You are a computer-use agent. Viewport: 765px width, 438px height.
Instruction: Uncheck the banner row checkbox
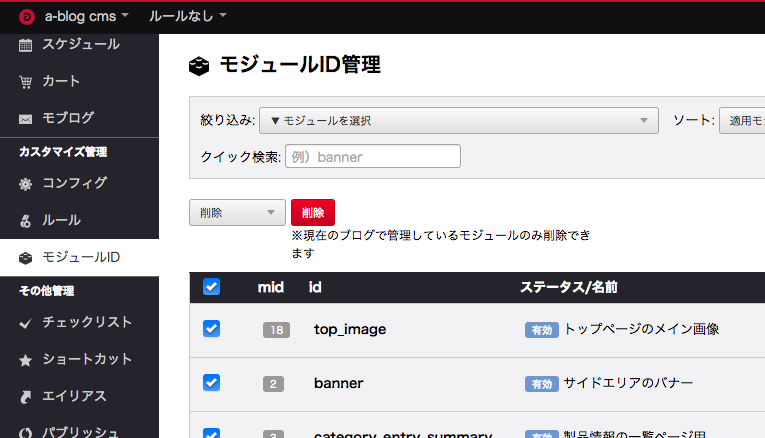tap(211, 382)
